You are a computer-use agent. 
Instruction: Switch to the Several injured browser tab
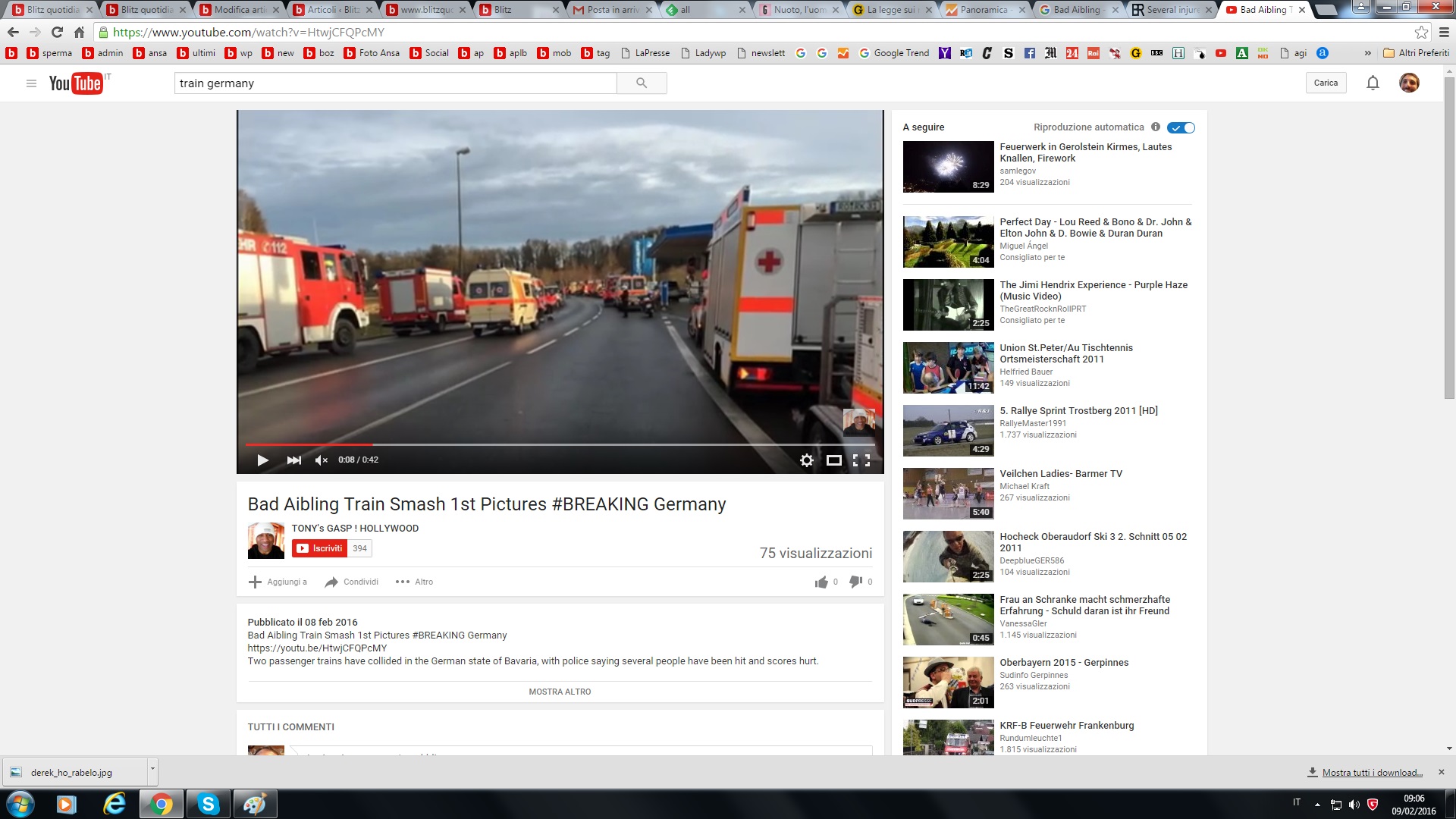click(x=1166, y=10)
